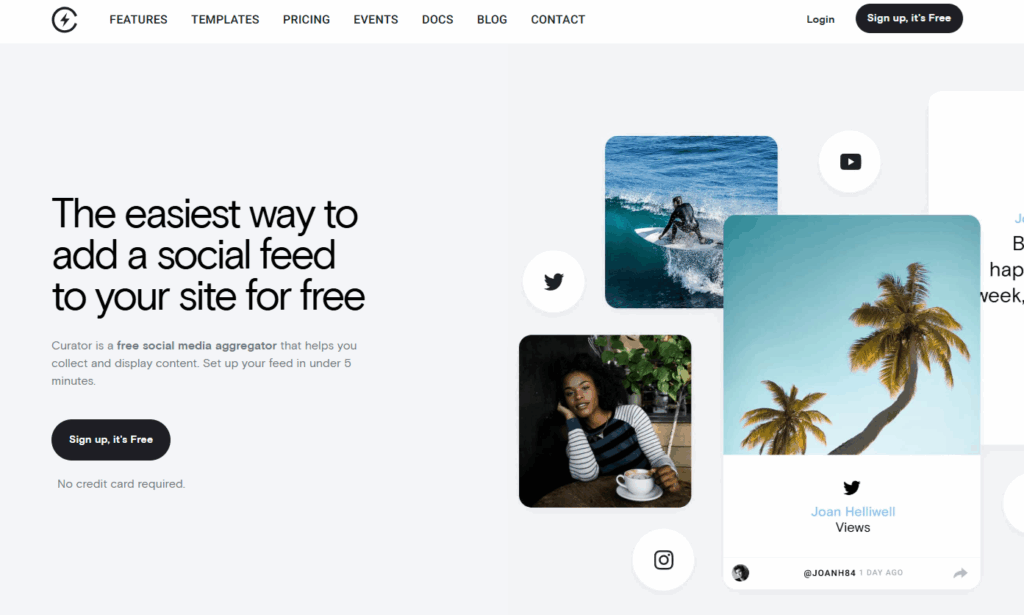This screenshot has width=1024, height=615.
Task: Click the Login link
Action: click(x=820, y=20)
